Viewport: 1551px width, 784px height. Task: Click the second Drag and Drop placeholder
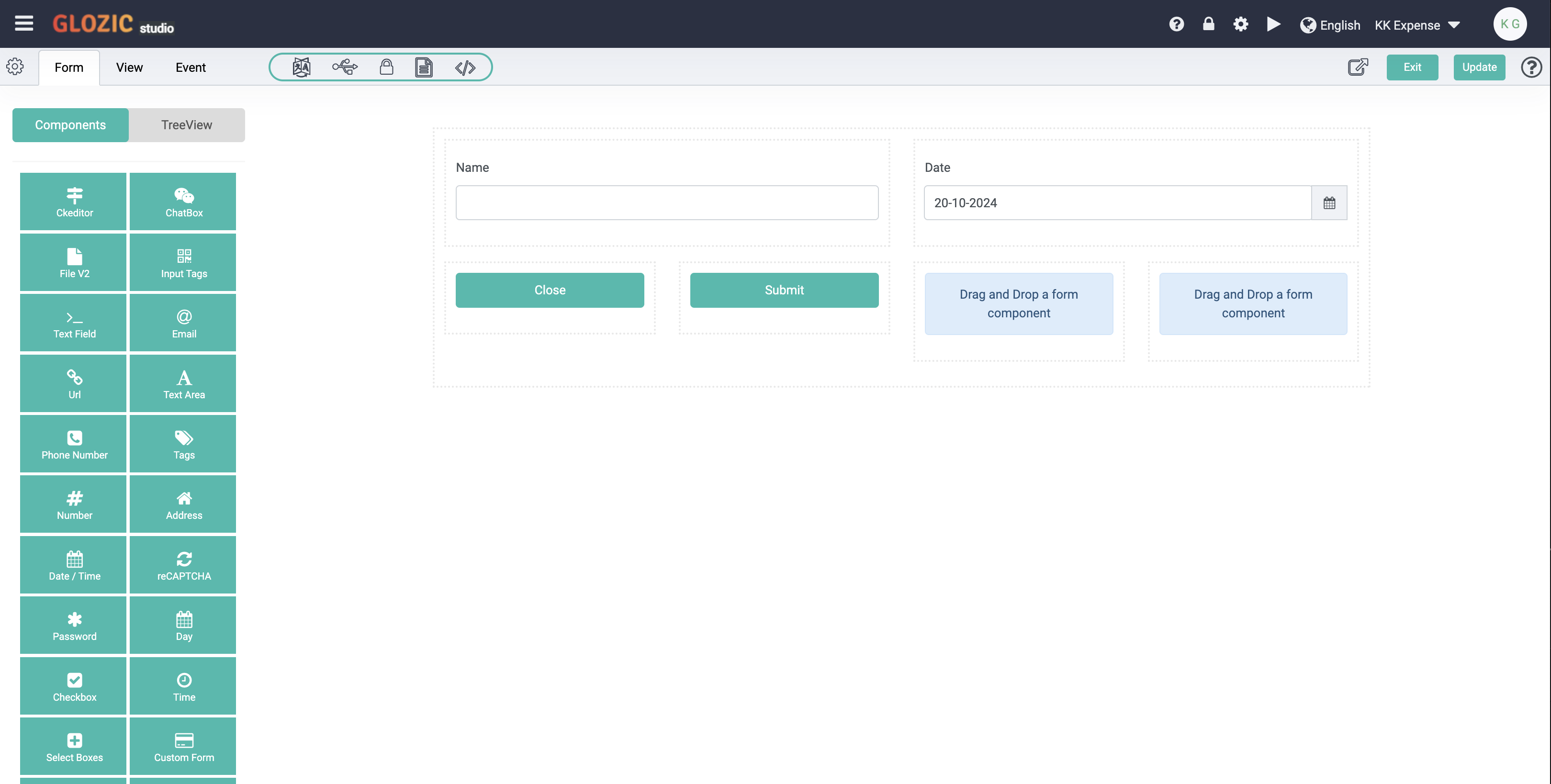coord(1253,304)
